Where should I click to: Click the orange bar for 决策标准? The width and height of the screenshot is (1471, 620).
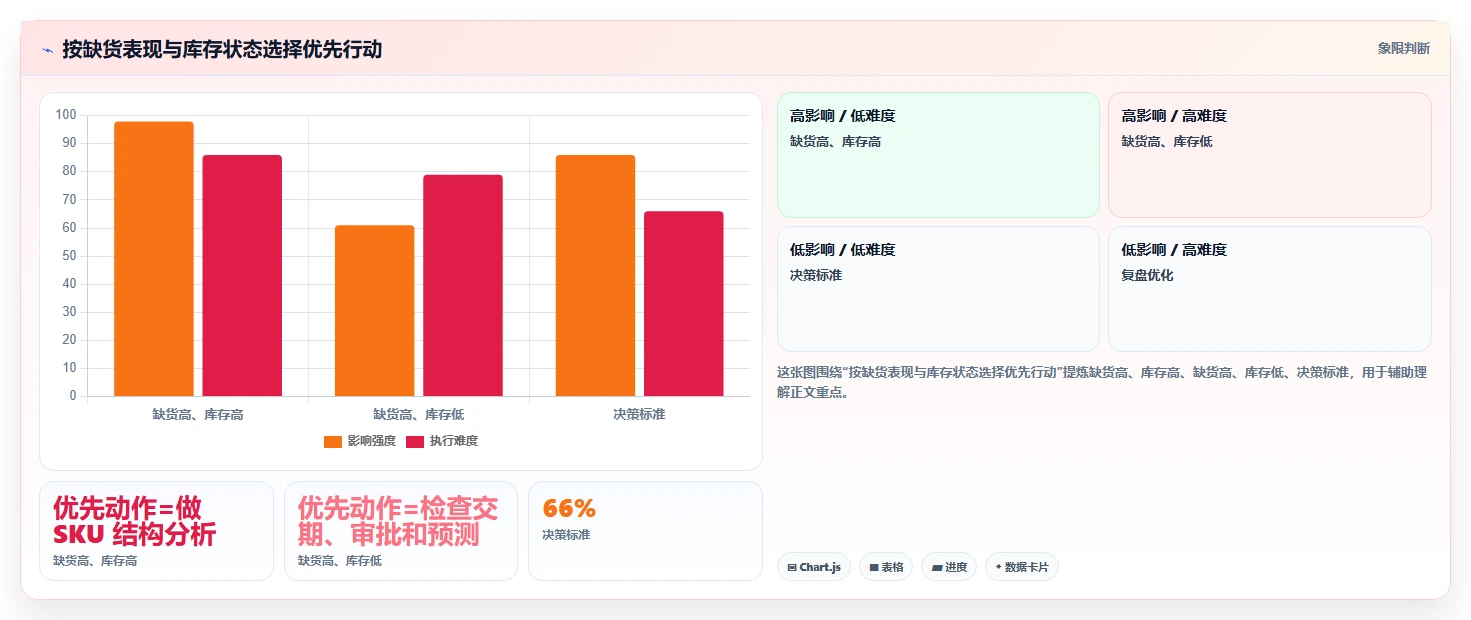click(595, 276)
